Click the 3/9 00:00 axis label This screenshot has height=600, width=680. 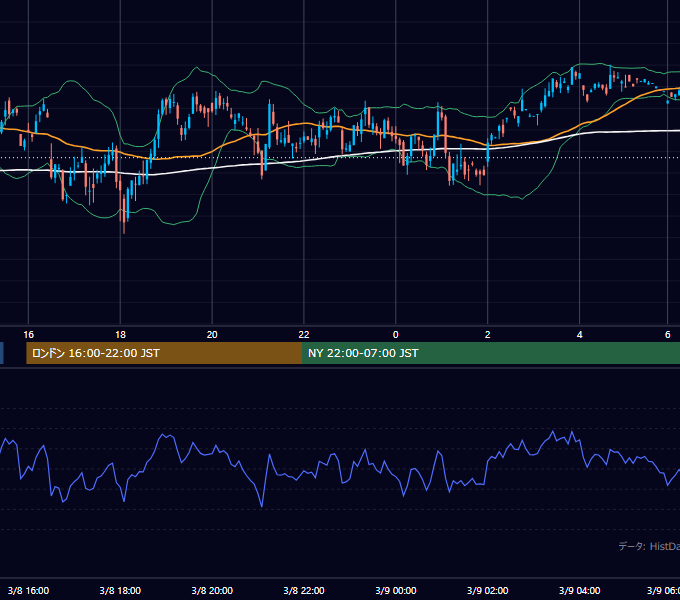pyautogui.click(x=396, y=590)
